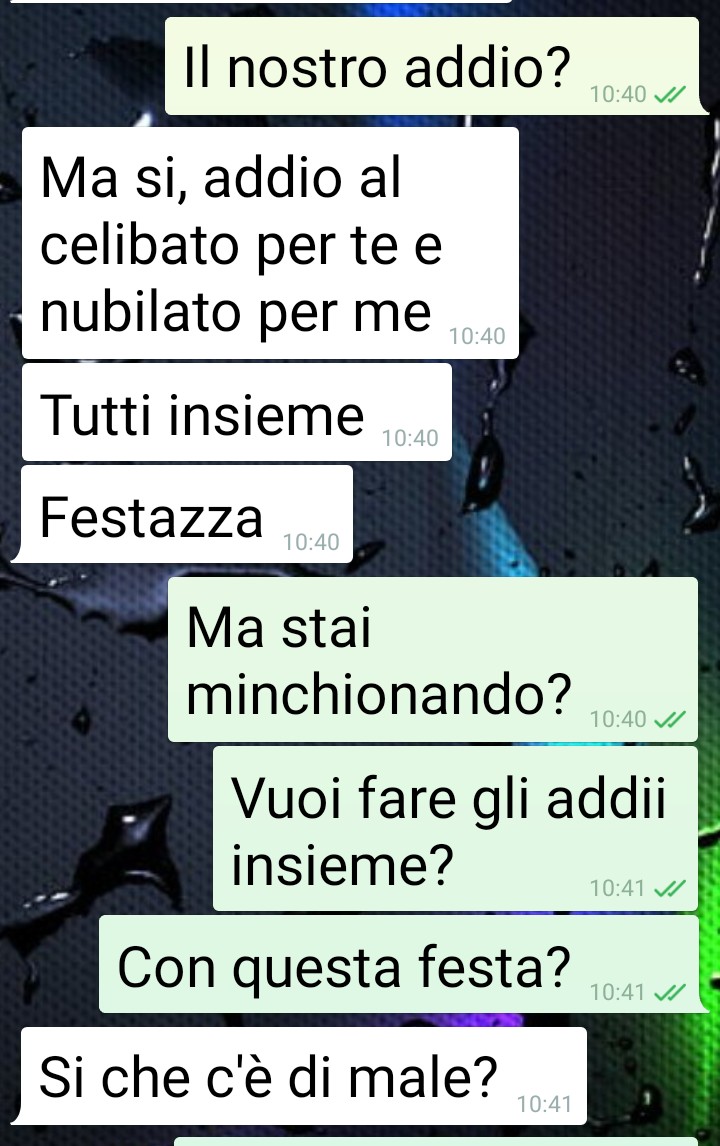The image size is (720, 1146).
Task: Tap the 10:40 timestamp on "Il nostro addio?"
Action: pos(618,94)
